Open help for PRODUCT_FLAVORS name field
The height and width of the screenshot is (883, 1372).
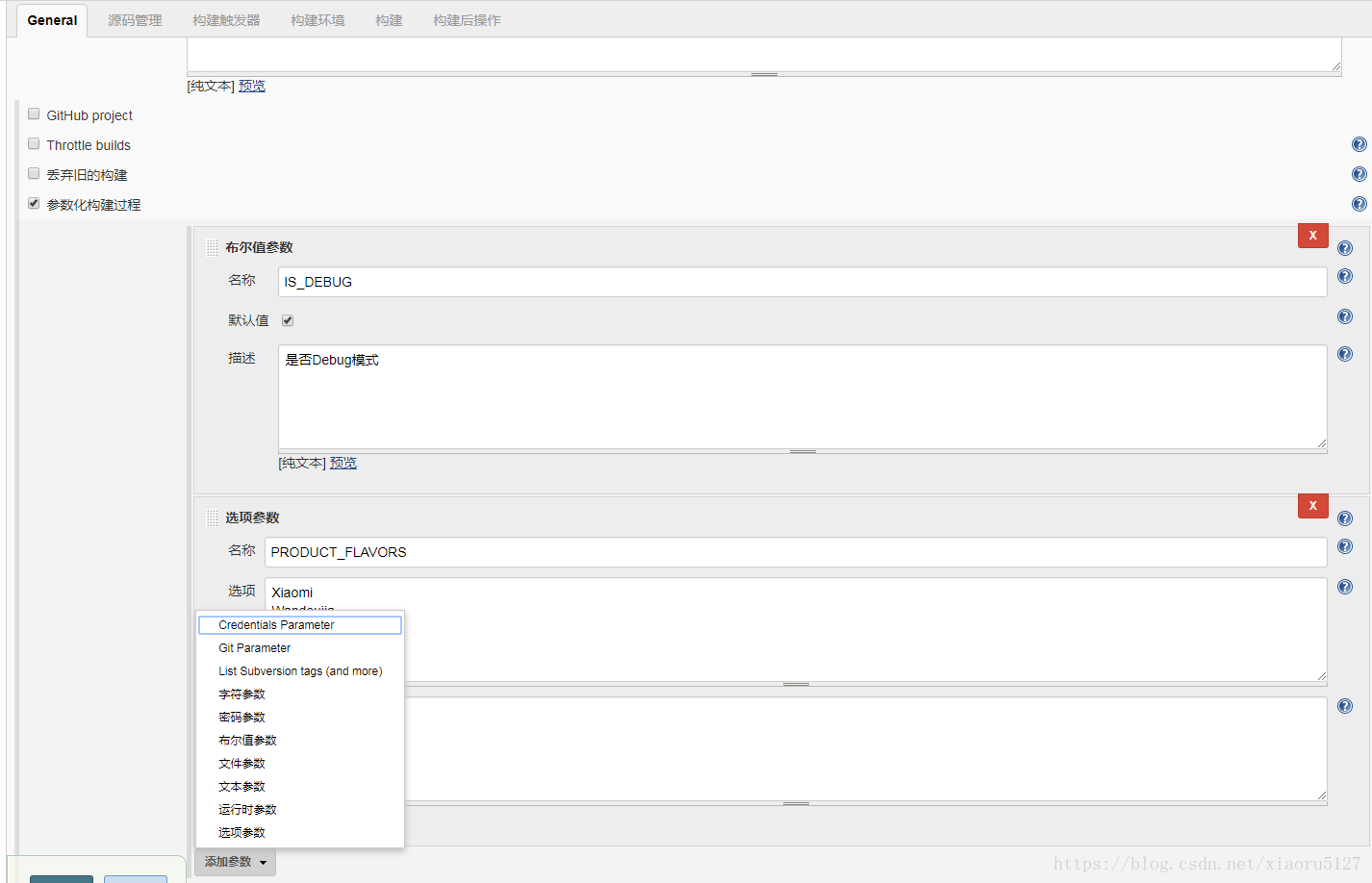pos(1345,546)
